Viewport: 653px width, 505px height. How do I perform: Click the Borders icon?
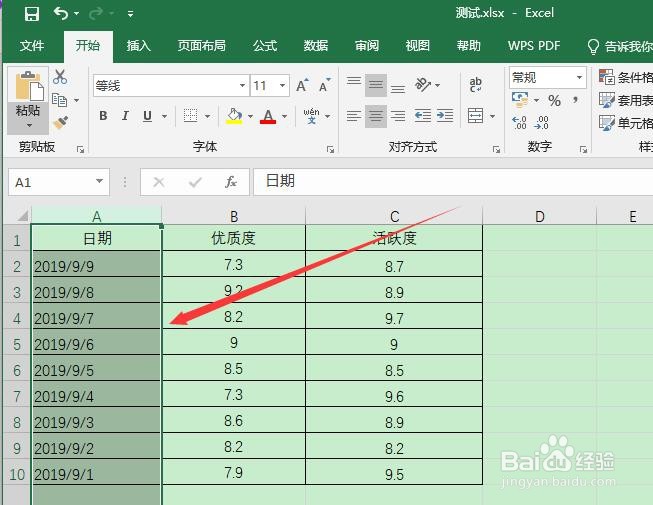[x=190, y=116]
